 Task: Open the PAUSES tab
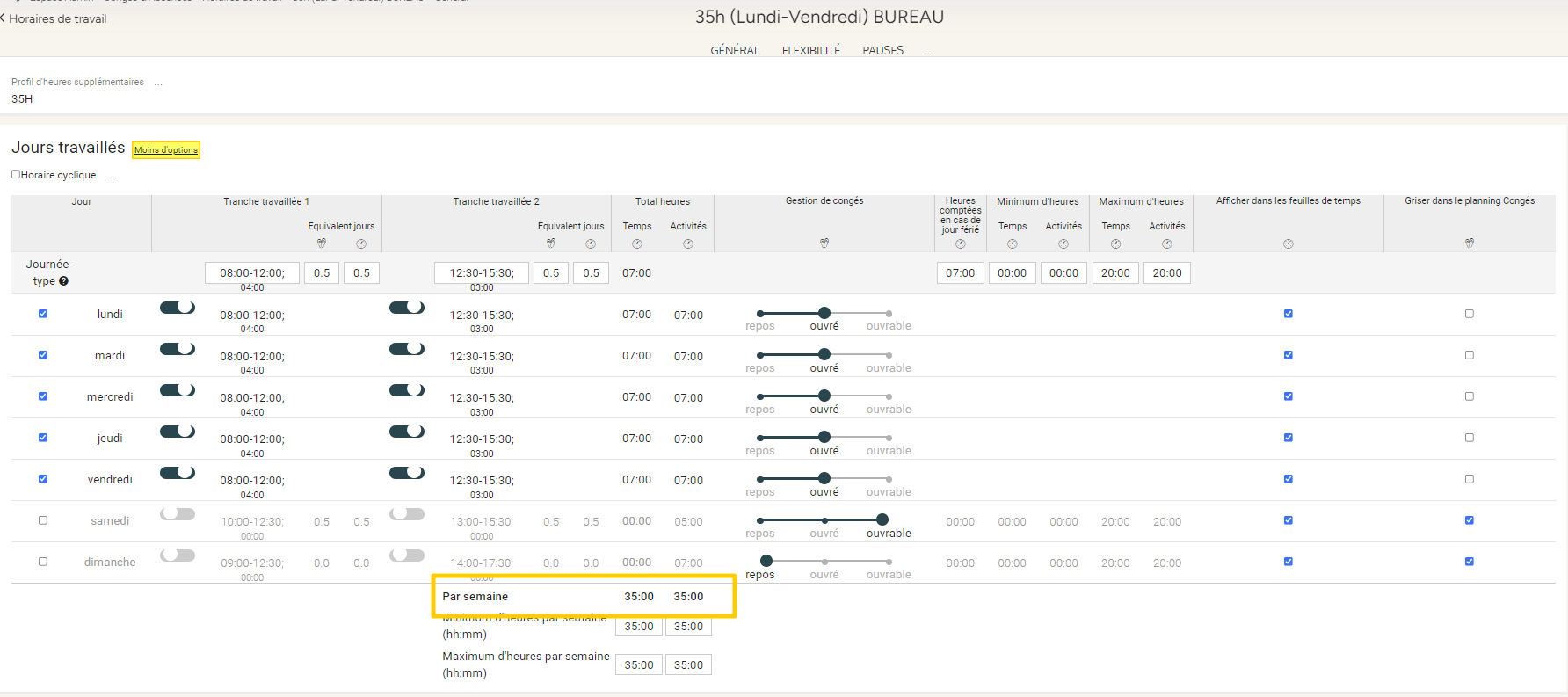tap(883, 51)
